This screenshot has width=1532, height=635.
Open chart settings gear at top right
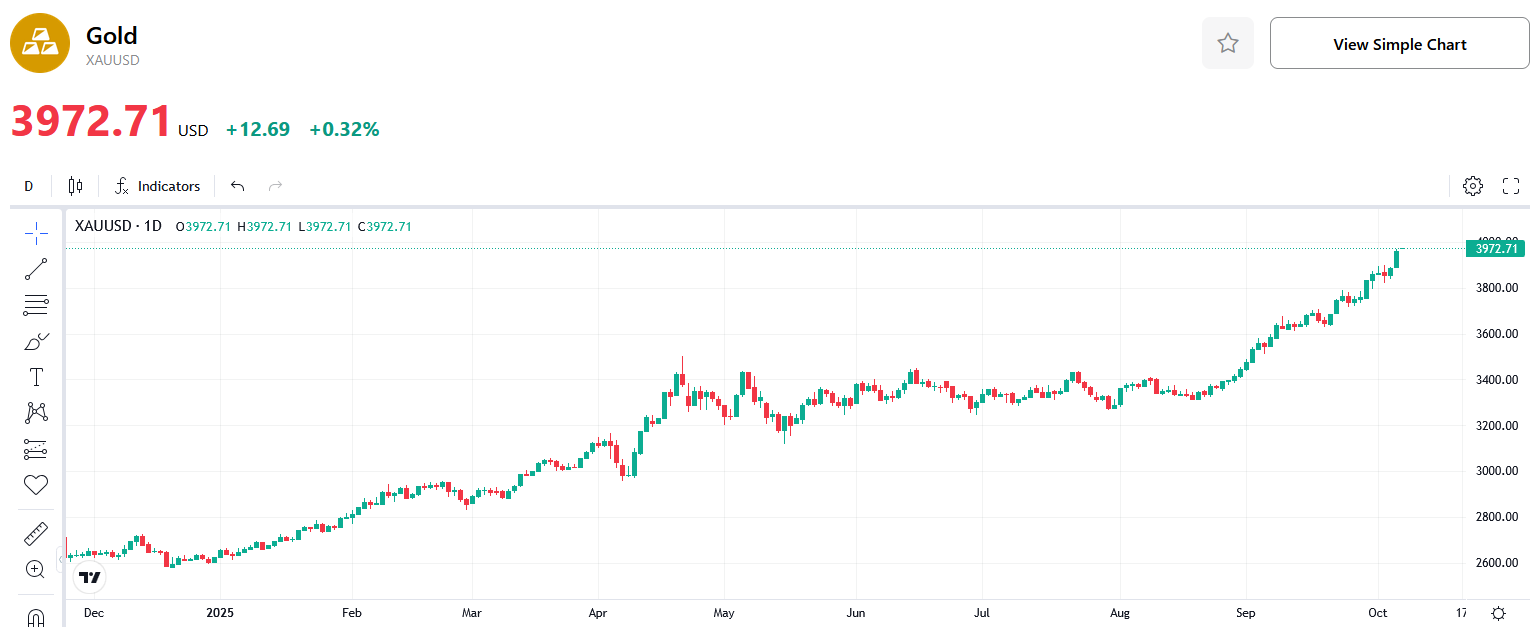pos(1472,186)
